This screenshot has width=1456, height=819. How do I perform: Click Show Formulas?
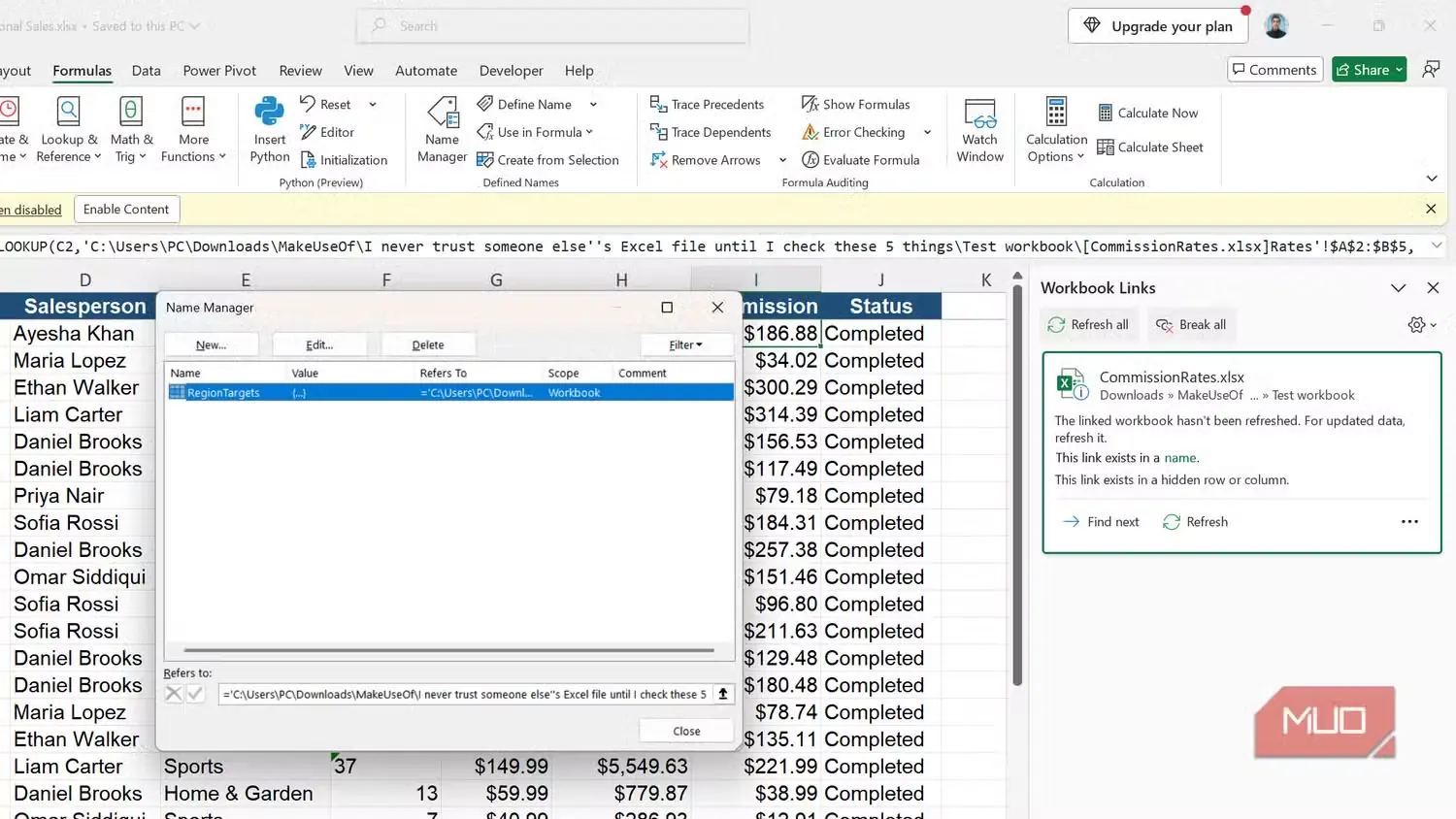tap(856, 105)
